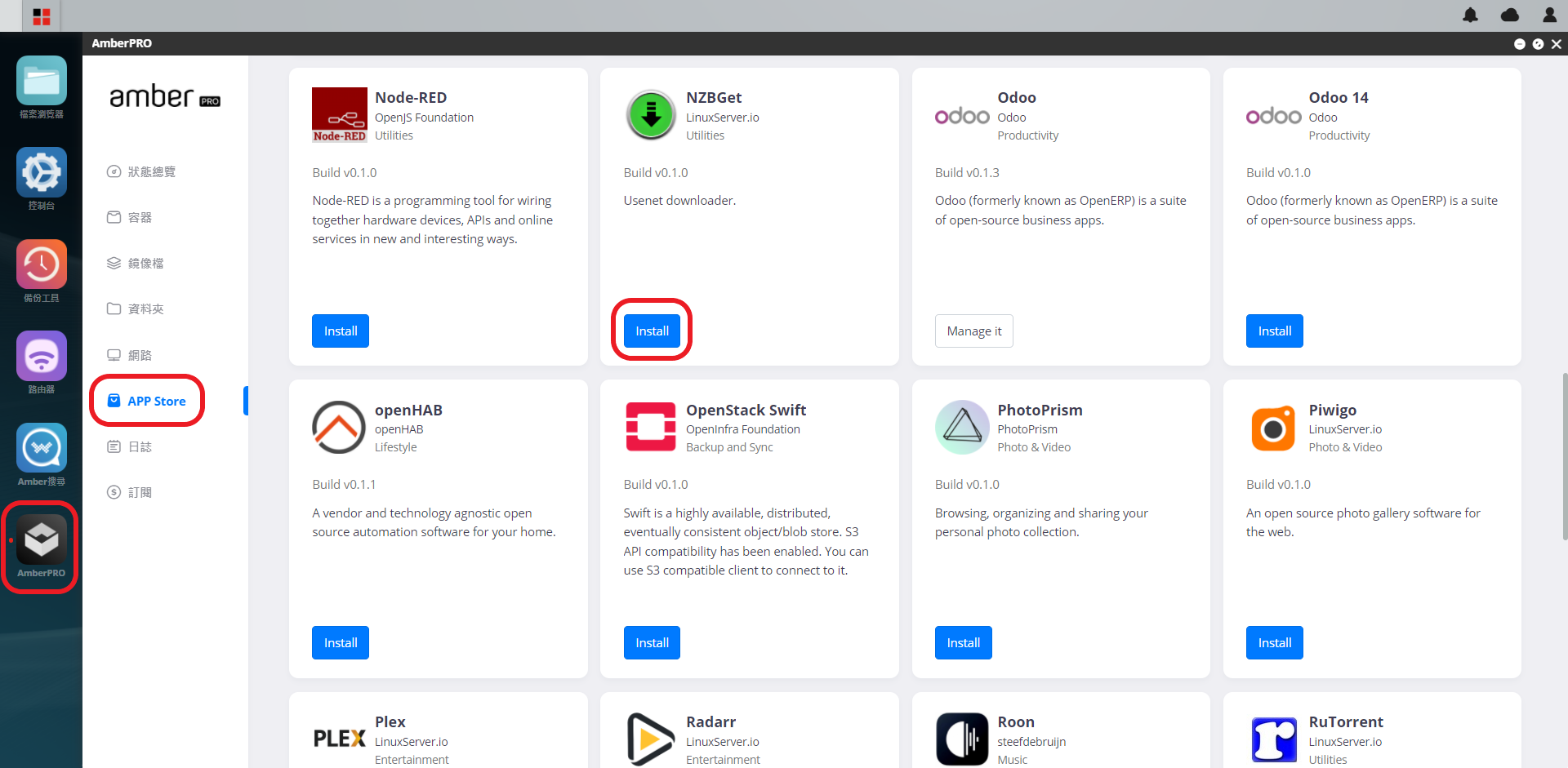Select APP Store in the sidebar
The width and height of the screenshot is (1568, 768).
147,401
